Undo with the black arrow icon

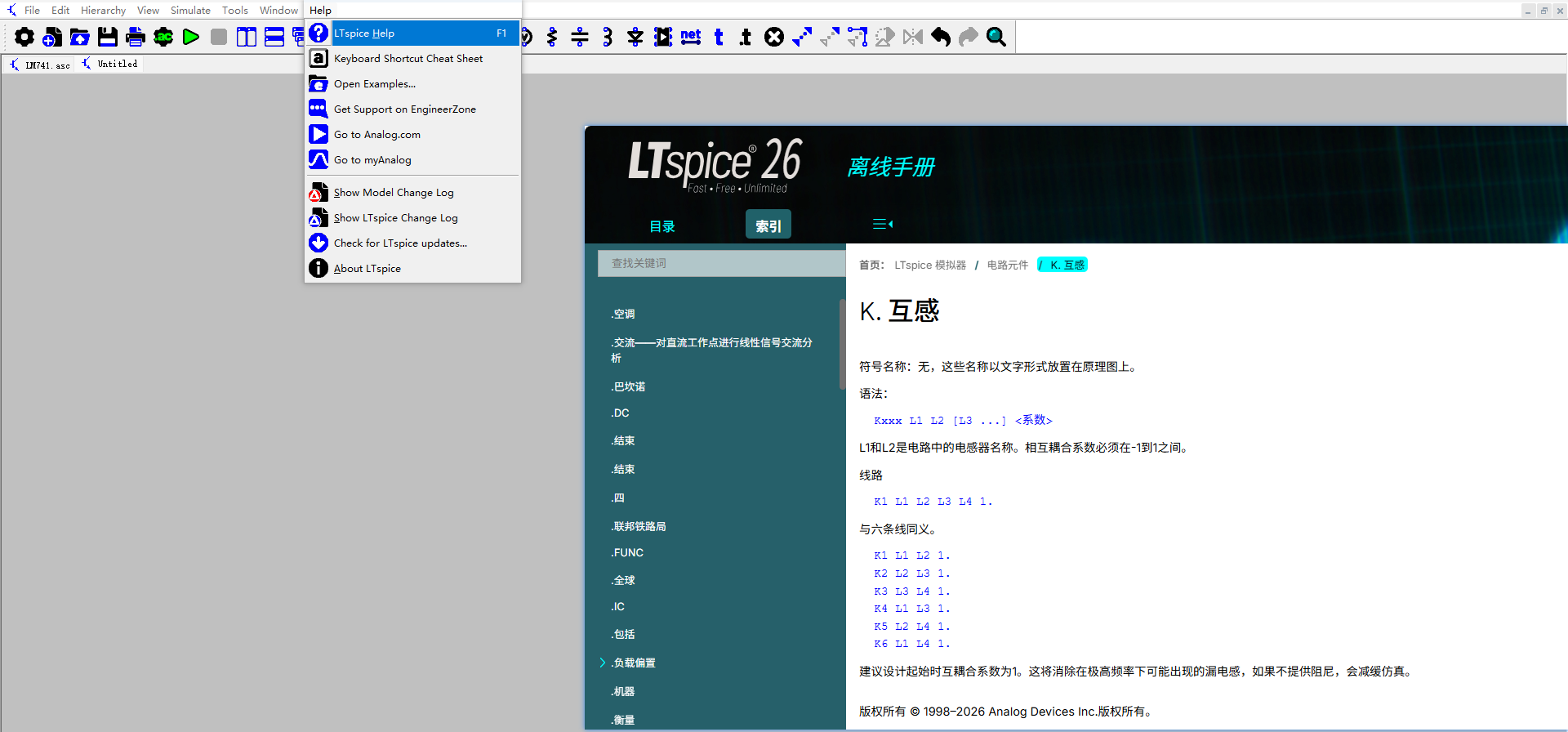941,37
